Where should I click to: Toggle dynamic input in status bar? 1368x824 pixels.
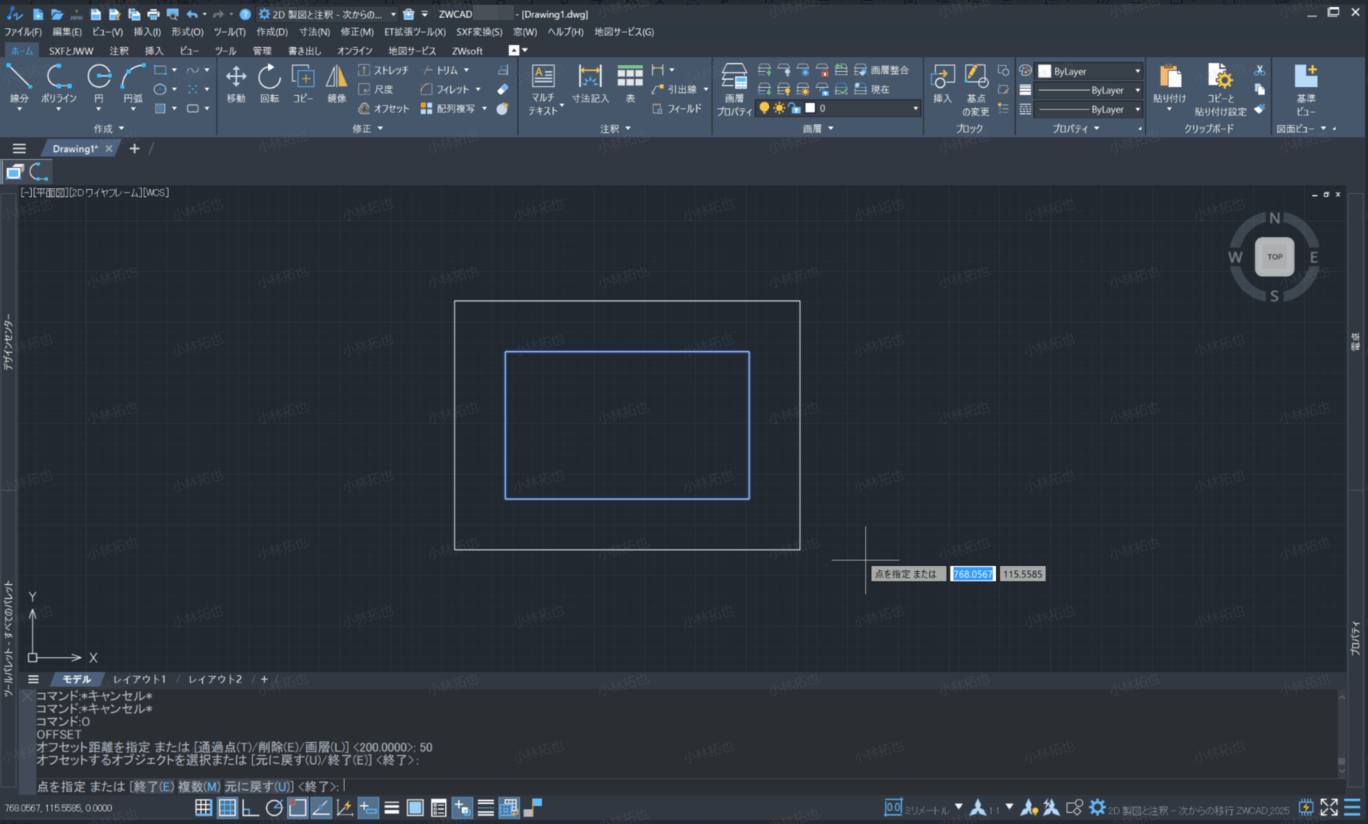[x=368, y=808]
